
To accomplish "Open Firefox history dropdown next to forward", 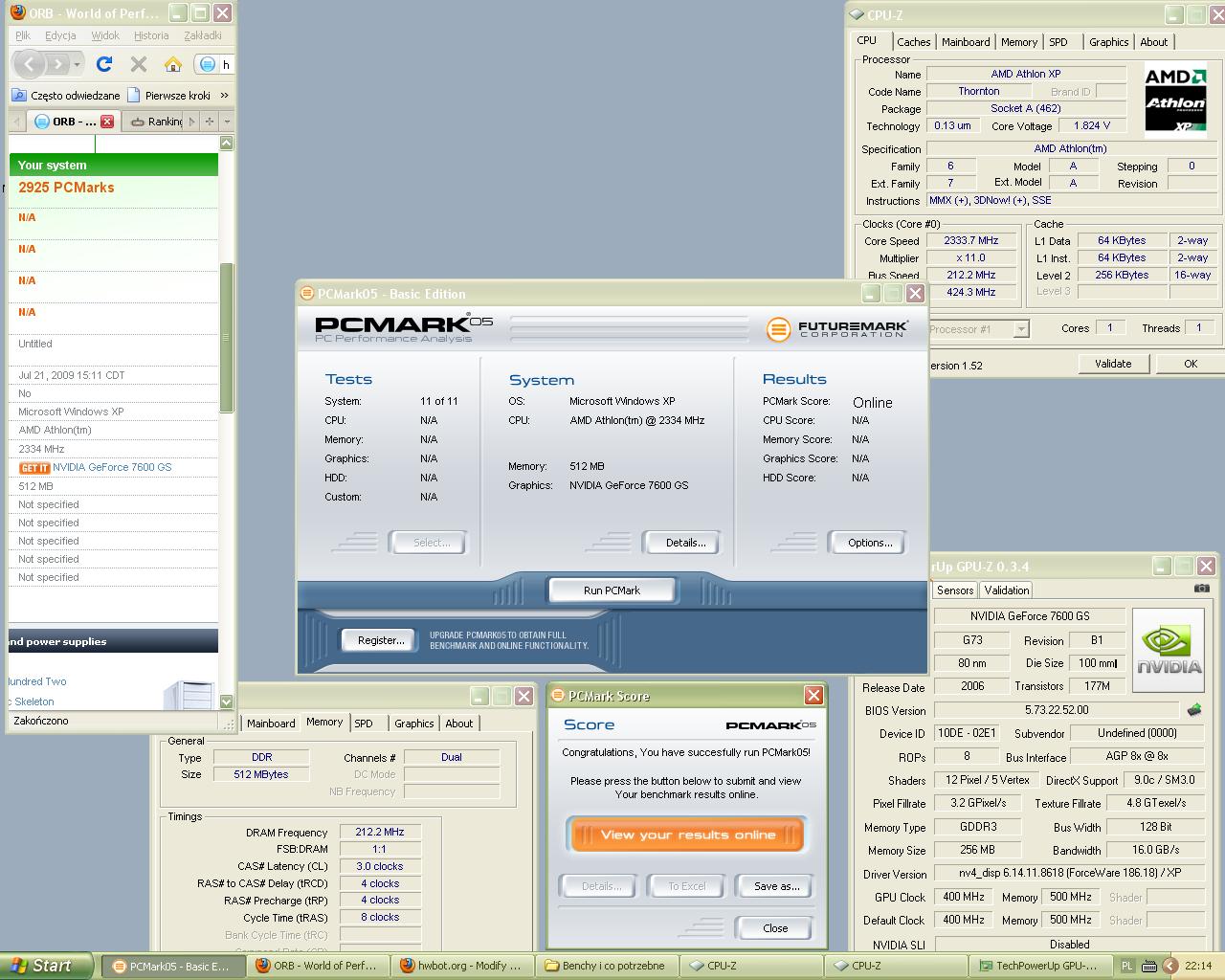I will (77, 64).
